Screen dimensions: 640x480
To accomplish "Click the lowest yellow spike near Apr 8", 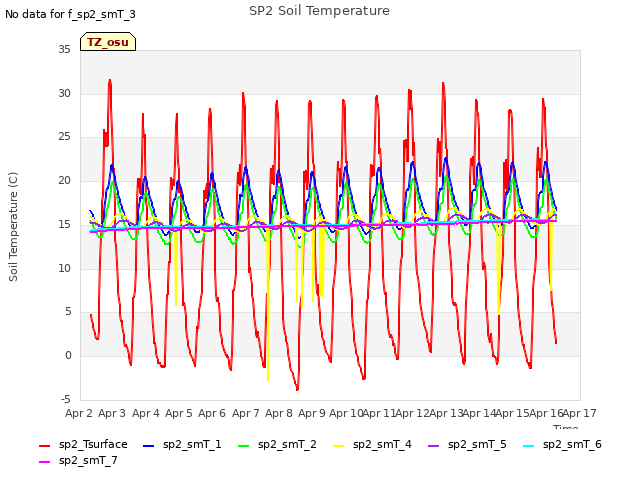I will pyautogui.click(x=268, y=379).
